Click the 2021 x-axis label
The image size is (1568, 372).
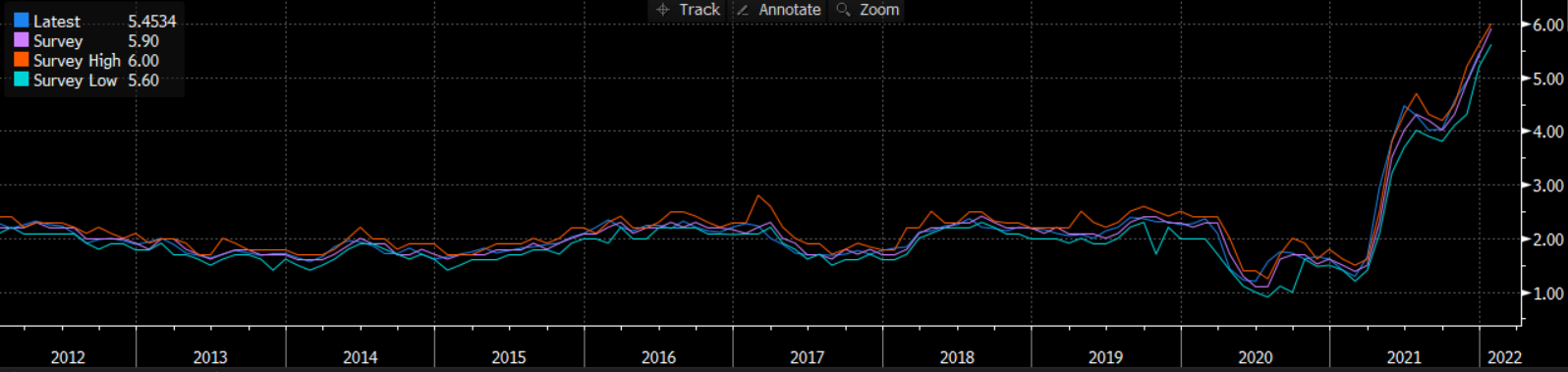[1404, 357]
